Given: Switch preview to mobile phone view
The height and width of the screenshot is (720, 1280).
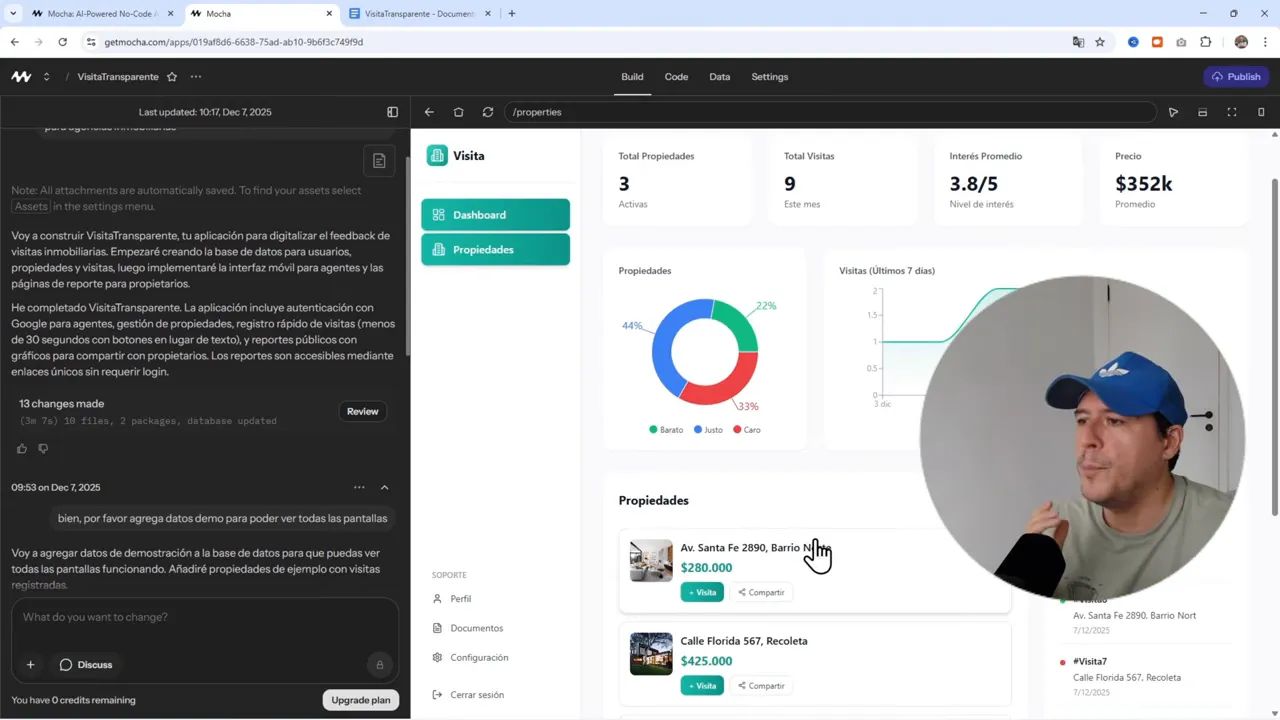Looking at the screenshot, I should click(1261, 112).
